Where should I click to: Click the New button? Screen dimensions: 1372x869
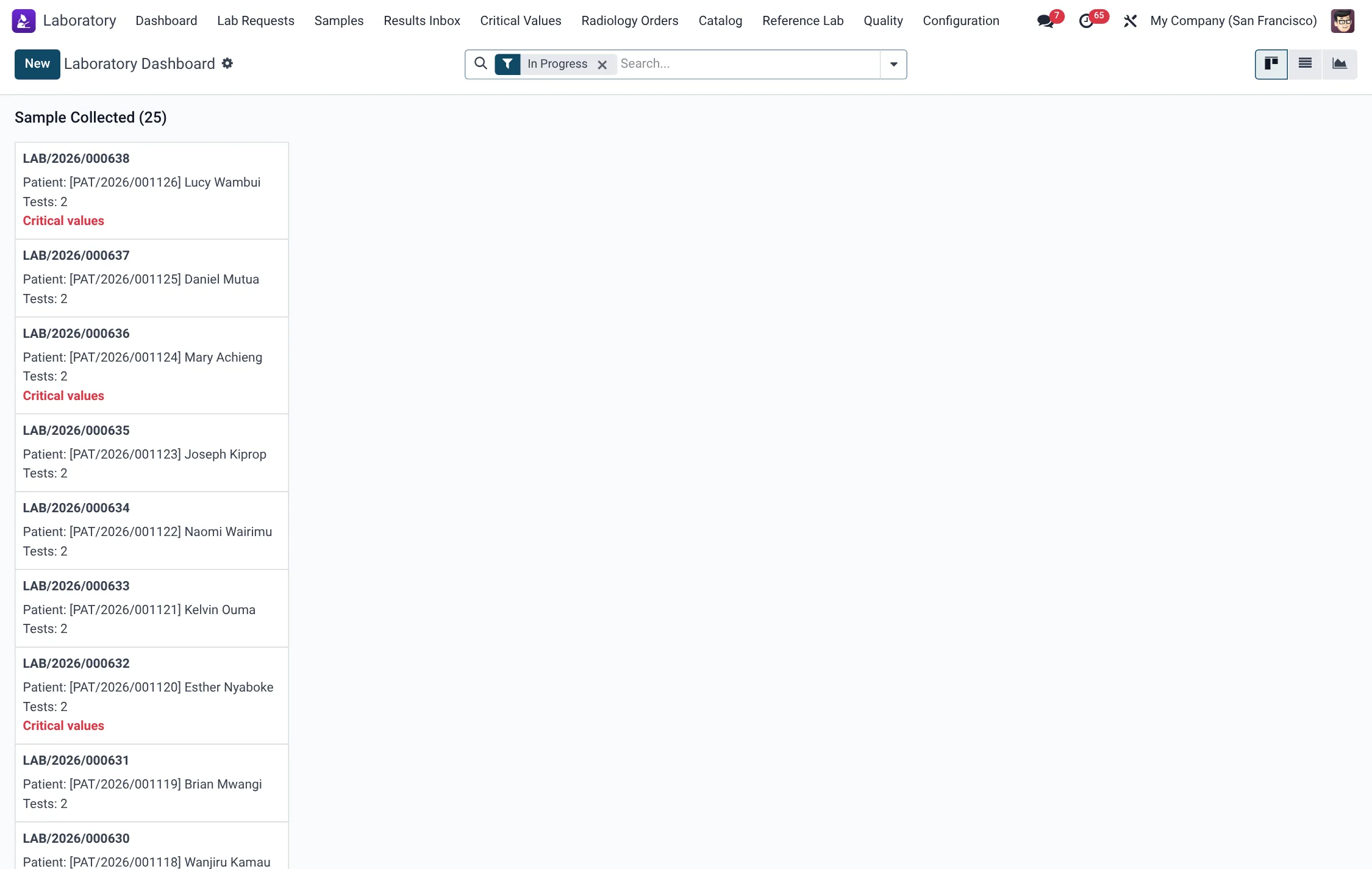pos(37,64)
